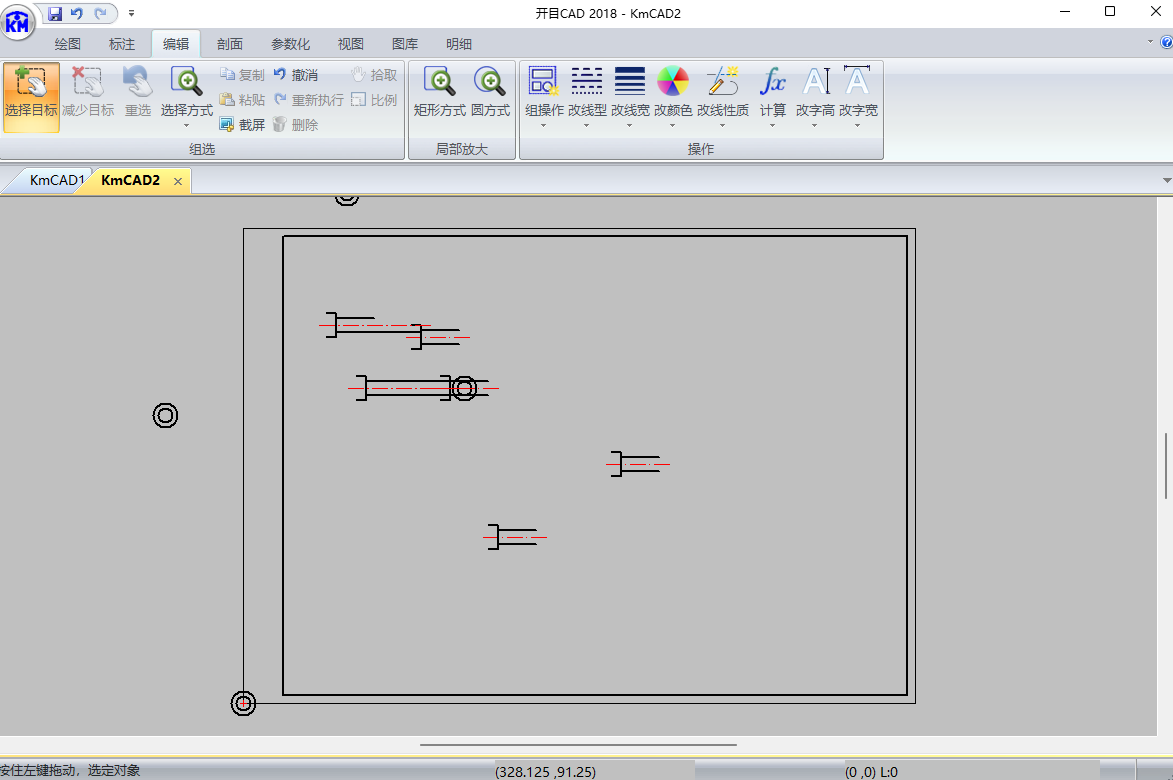
Task: Expand the quick access toolbar customize arrow
Action: 131,13
